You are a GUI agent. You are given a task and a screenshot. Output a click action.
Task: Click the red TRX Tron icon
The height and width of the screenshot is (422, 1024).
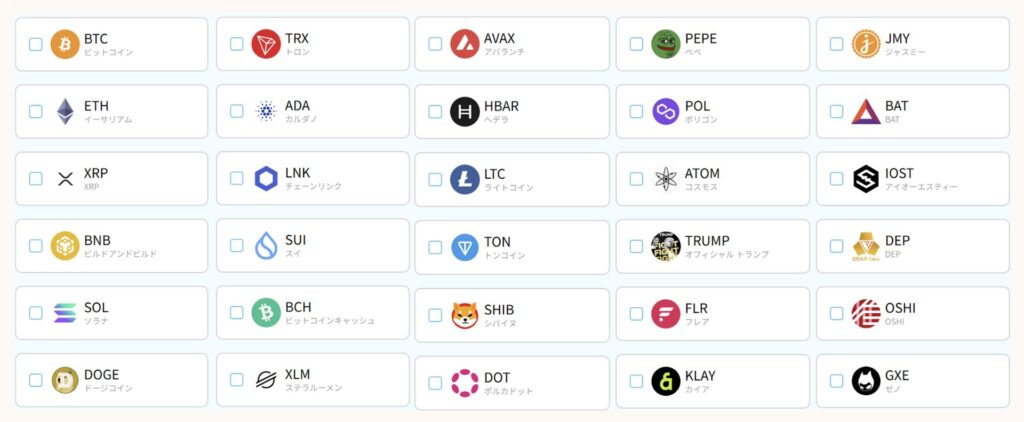(x=266, y=44)
